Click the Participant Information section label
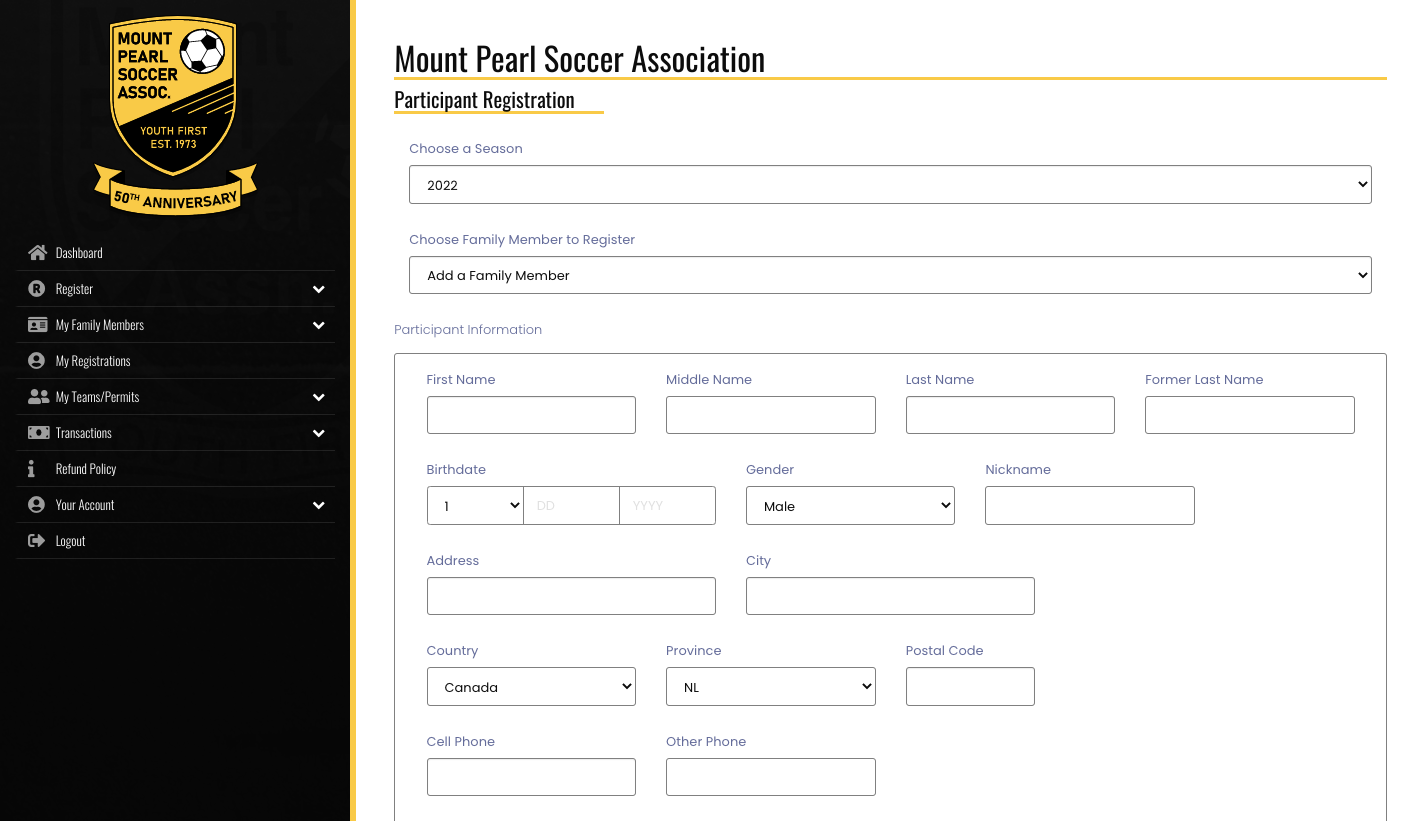Image resolution: width=1425 pixels, height=821 pixels. coord(468,330)
